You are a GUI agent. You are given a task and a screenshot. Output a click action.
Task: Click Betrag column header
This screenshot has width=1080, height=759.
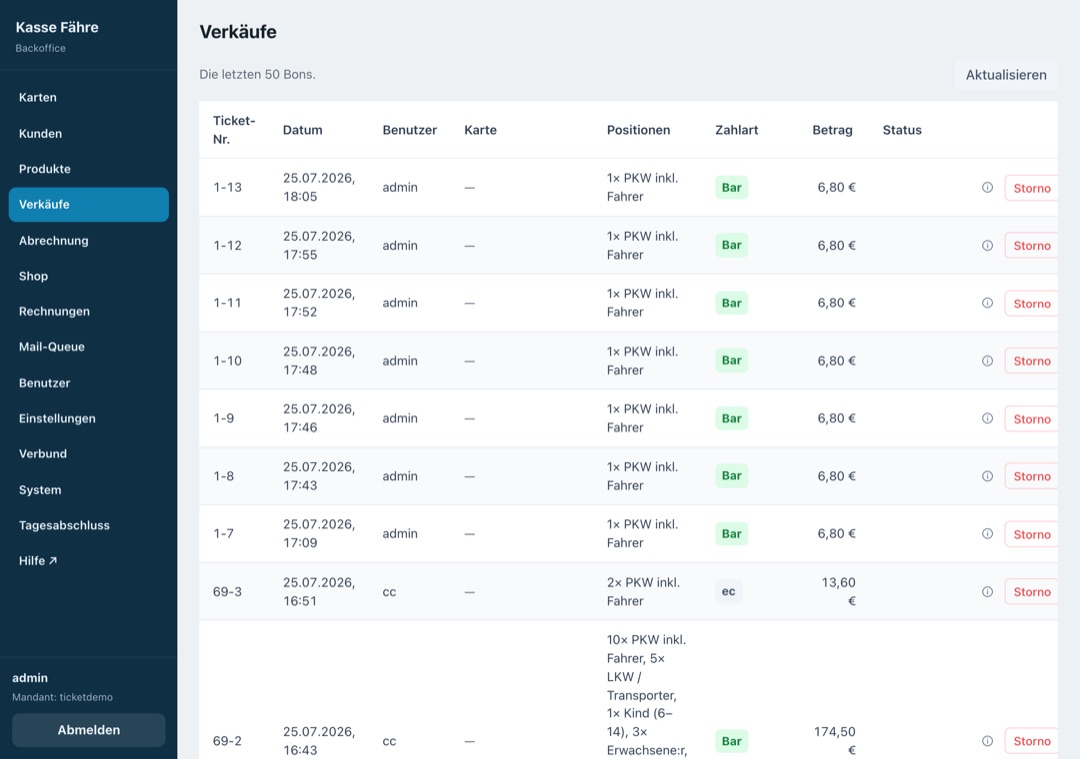point(832,130)
